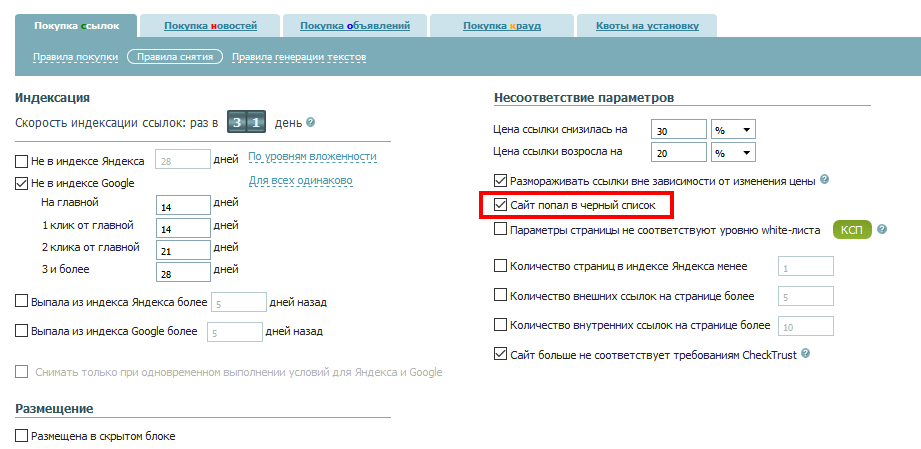
Task: Click Yandex dropped-from-index days field
Action: [239, 302]
